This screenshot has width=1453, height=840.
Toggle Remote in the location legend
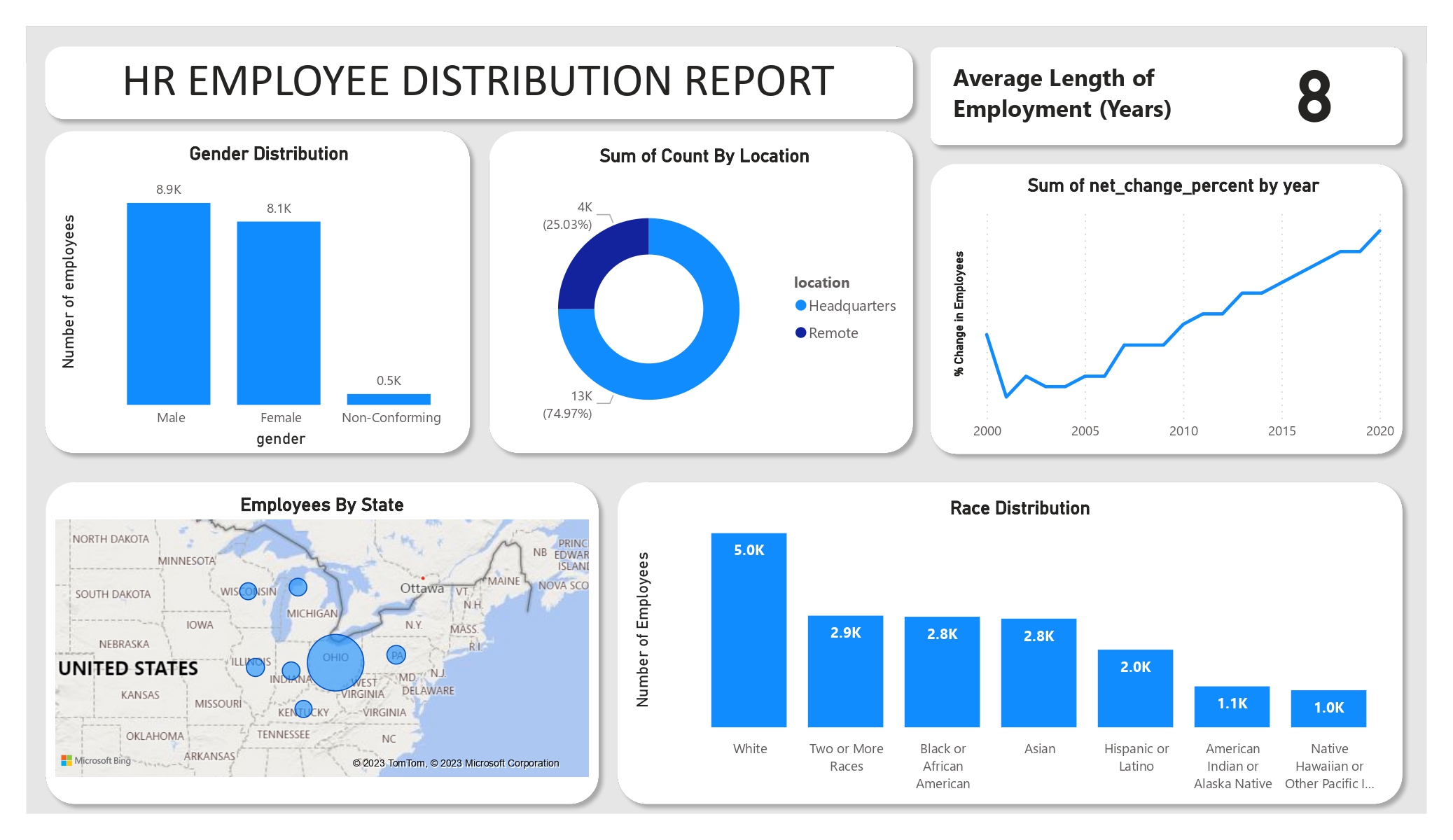(833, 332)
